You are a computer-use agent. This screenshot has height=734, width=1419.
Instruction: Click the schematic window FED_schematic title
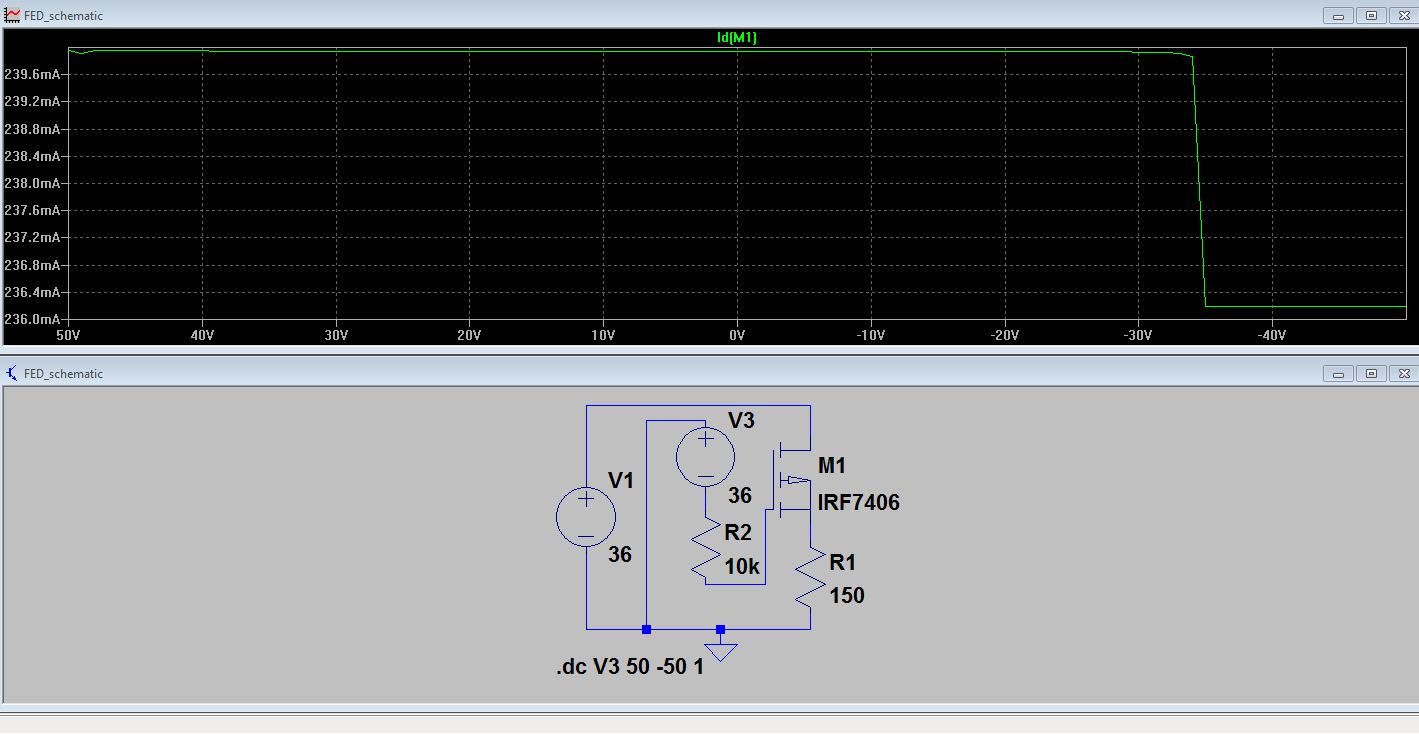63,374
